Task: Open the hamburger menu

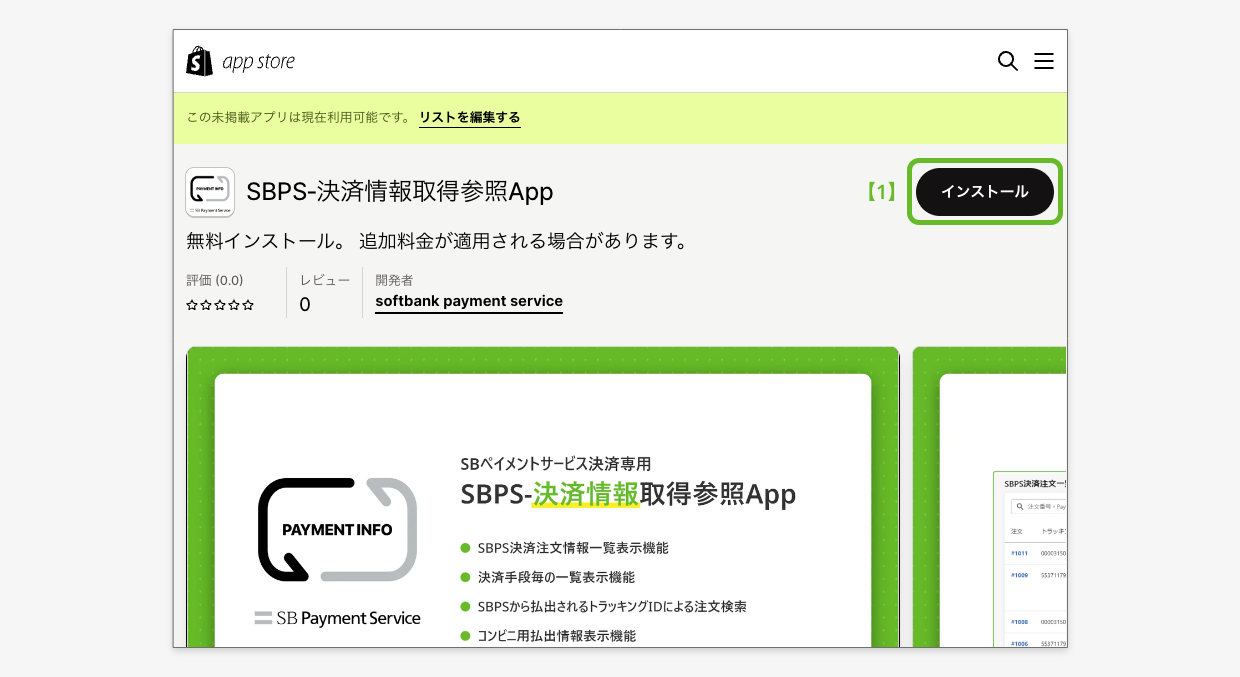Action: [1044, 61]
